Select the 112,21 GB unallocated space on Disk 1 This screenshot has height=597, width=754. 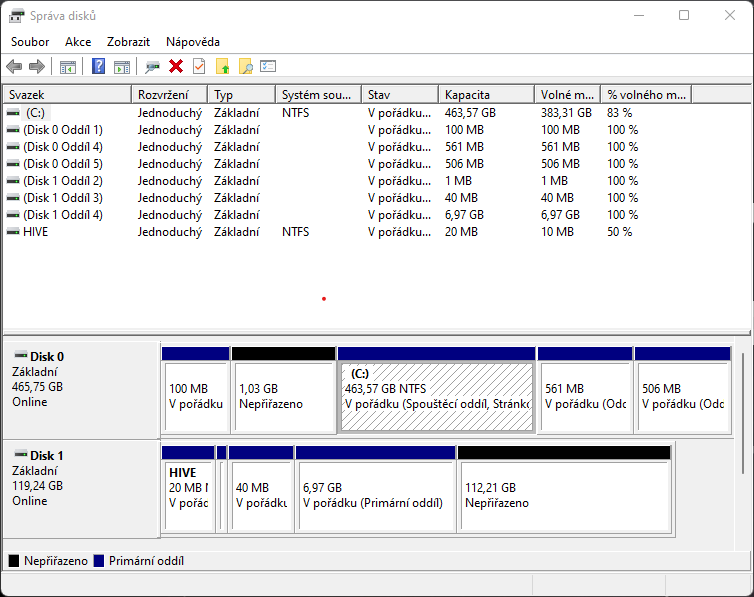tap(563, 496)
